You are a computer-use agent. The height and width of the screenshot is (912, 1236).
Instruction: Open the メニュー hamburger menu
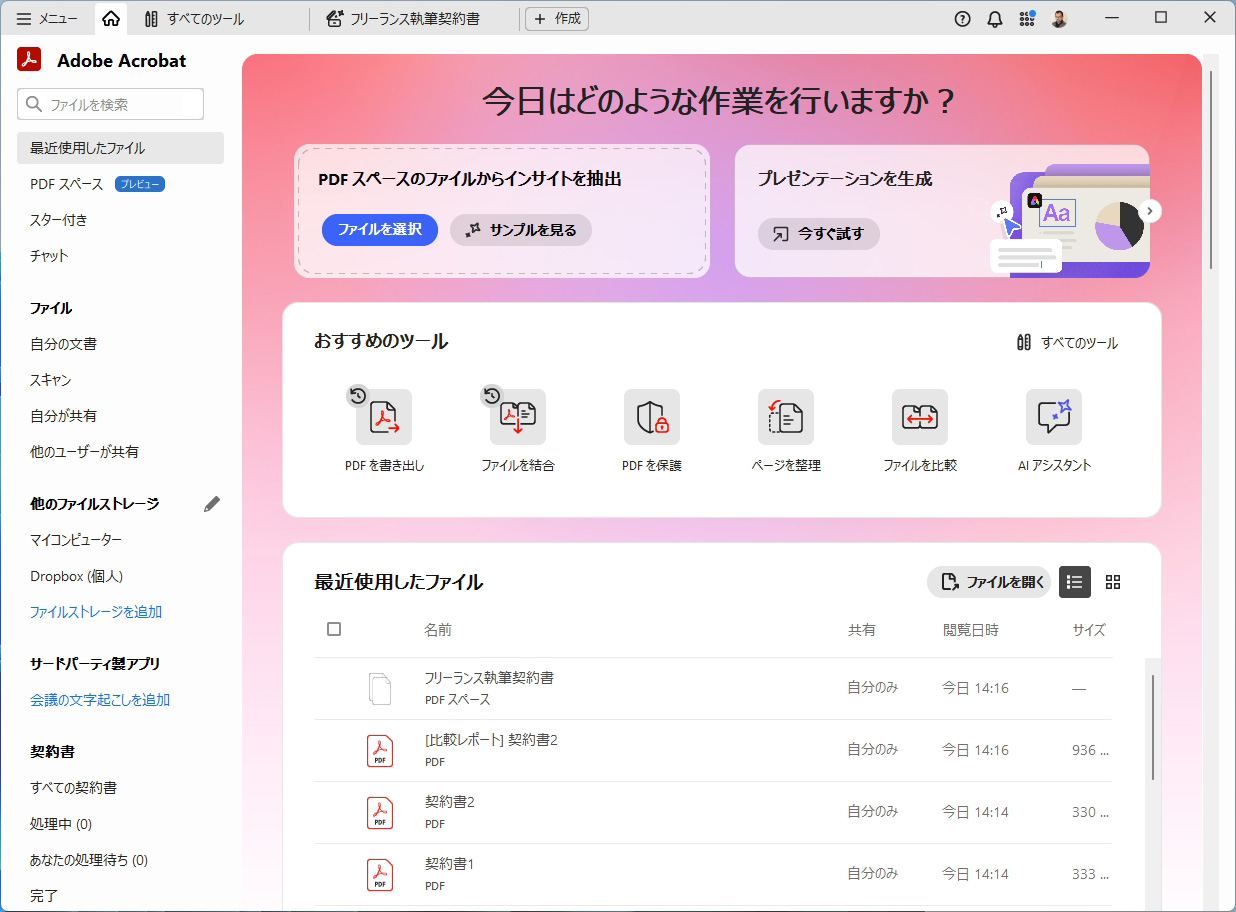tap(47, 18)
